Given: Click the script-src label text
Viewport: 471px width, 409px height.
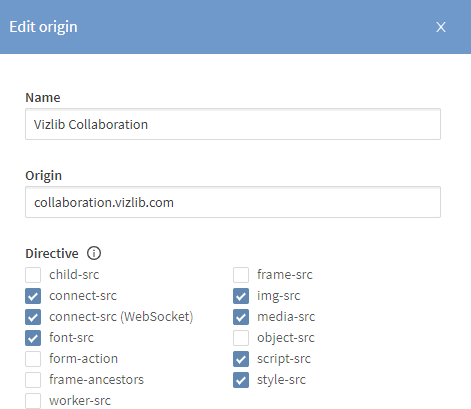Looking at the screenshot, I should tap(284, 359).
